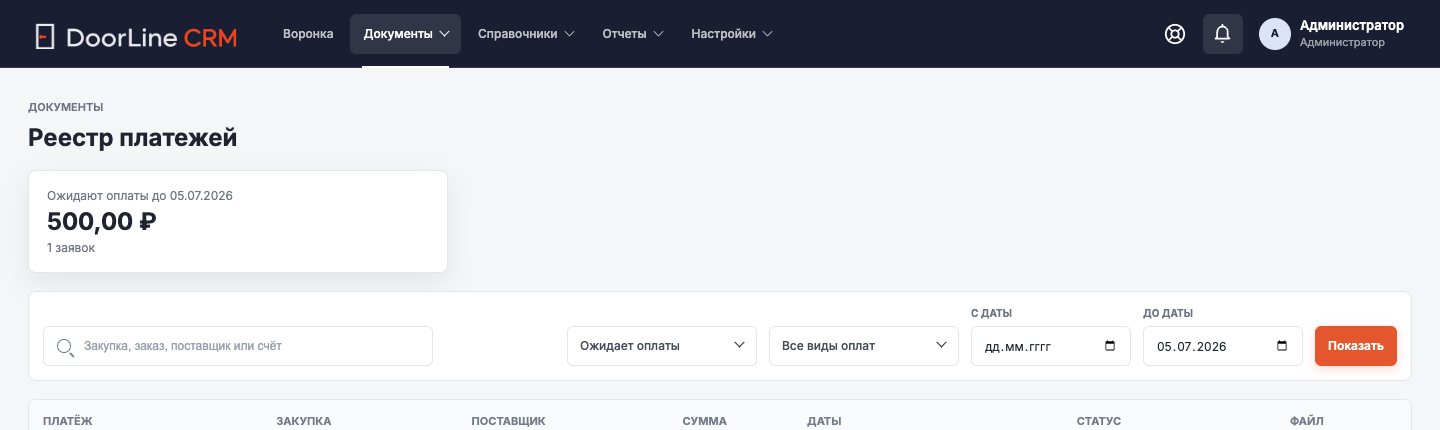Open notifications bell

1222,34
